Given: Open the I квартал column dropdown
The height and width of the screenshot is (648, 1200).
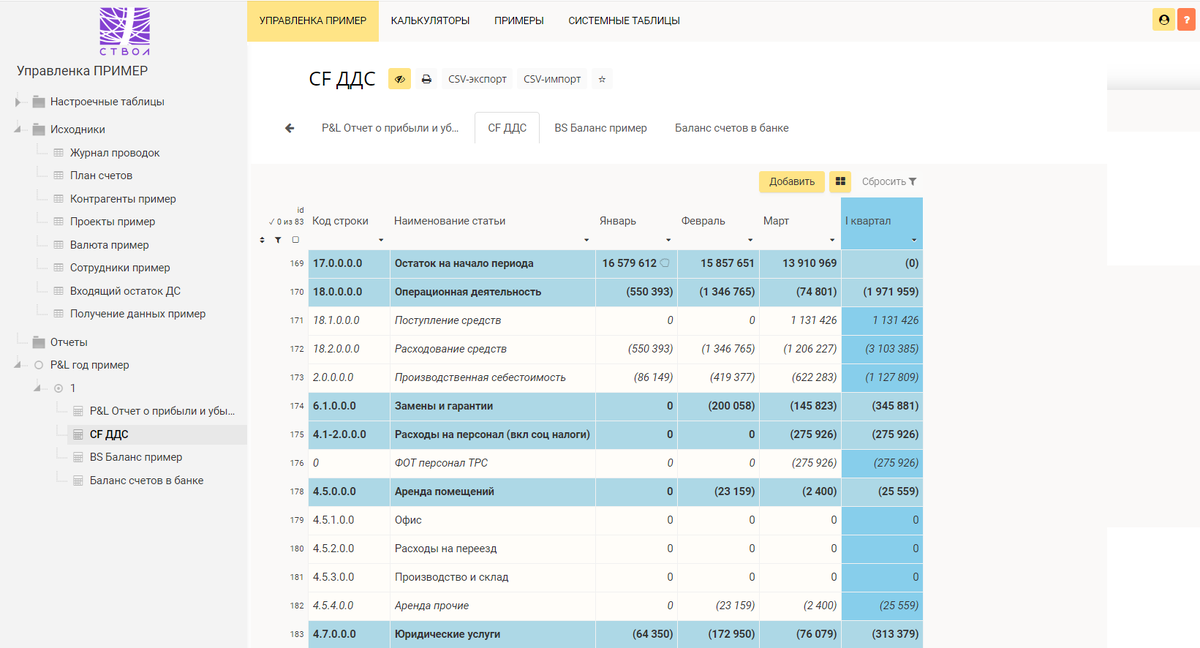Looking at the screenshot, I should pos(915,241).
